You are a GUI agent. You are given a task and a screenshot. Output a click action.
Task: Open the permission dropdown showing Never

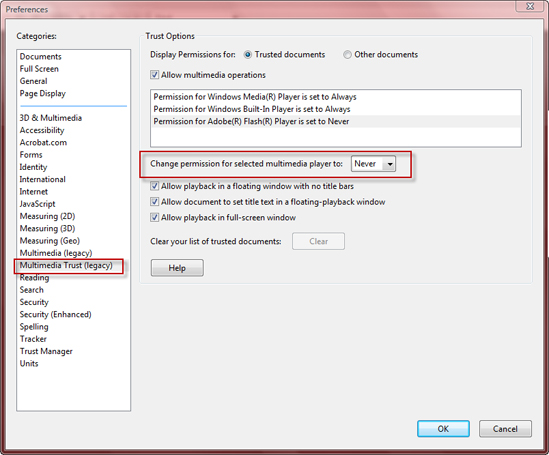[x=373, y=163]
